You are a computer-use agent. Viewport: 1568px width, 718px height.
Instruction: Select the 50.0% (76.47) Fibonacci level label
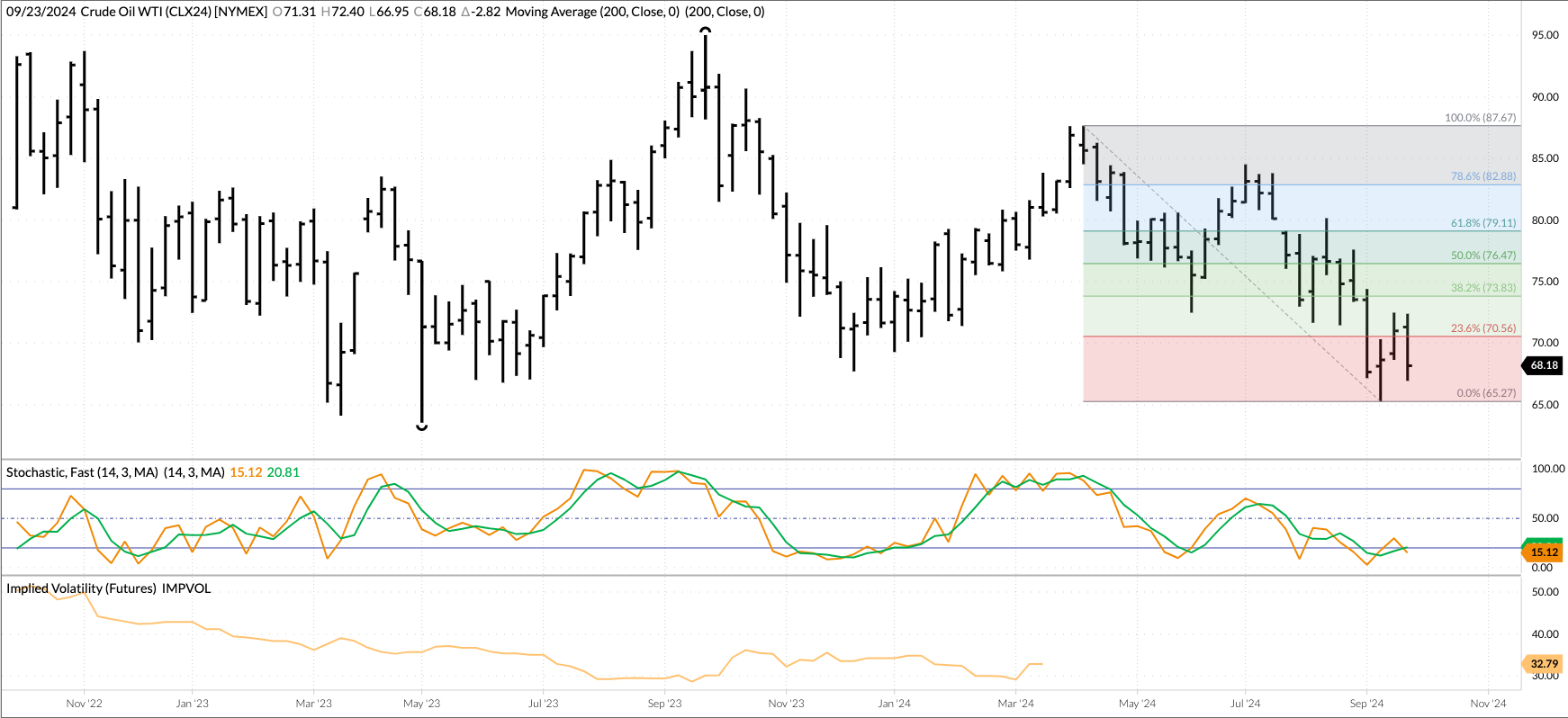(x=1482, y=256)
